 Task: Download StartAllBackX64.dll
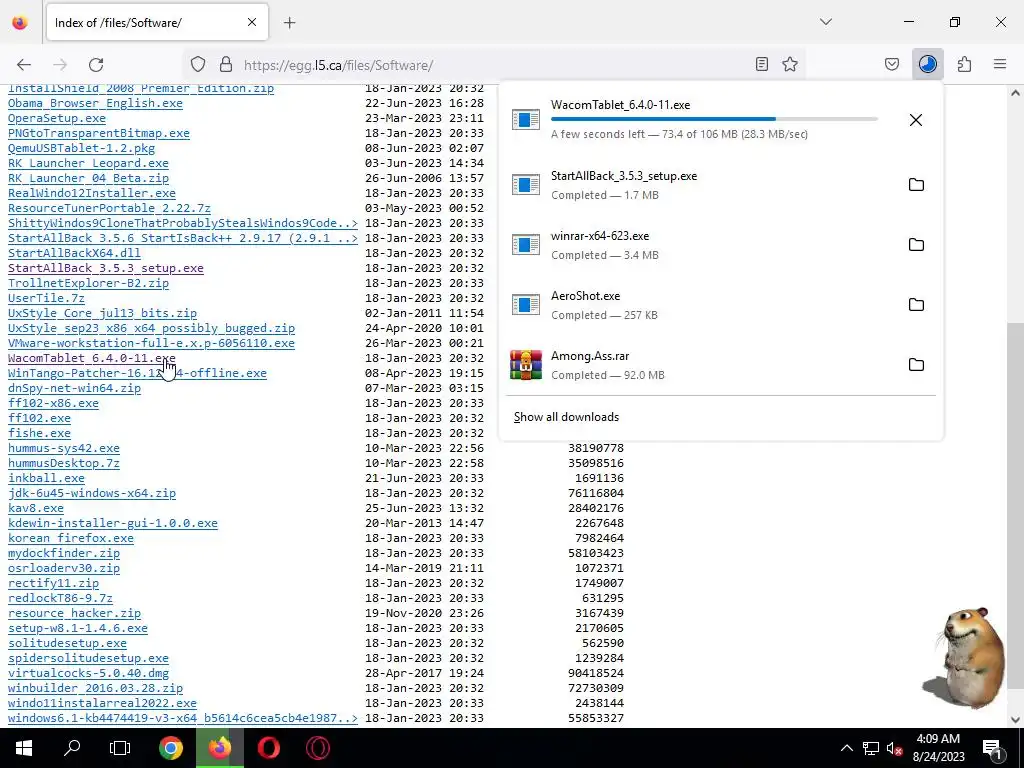tap(74, 253)
